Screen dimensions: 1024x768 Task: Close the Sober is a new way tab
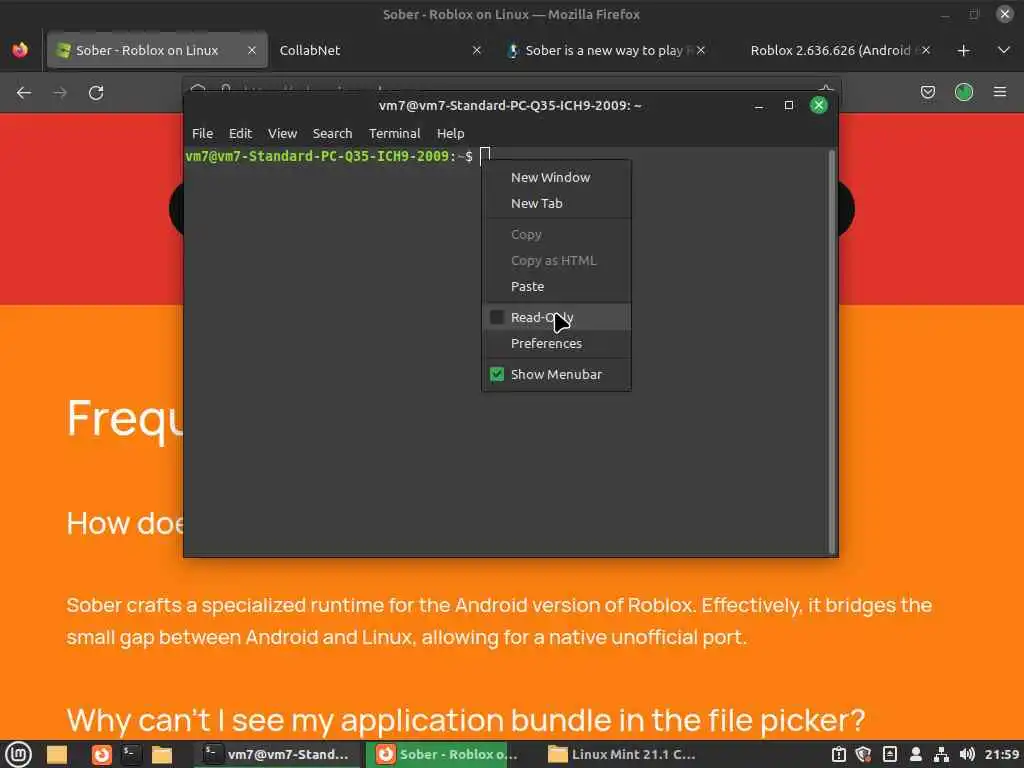701,50
